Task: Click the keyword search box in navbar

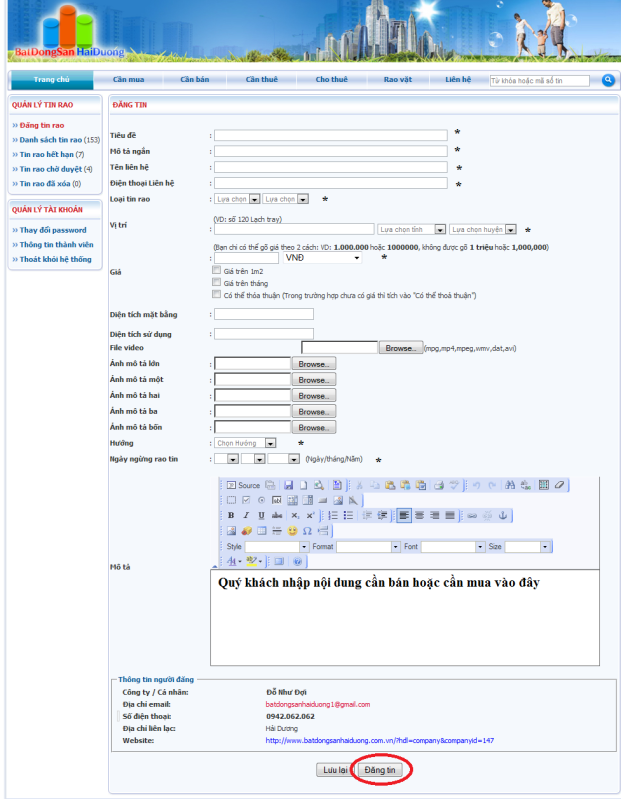Action: tap(539, 81)
